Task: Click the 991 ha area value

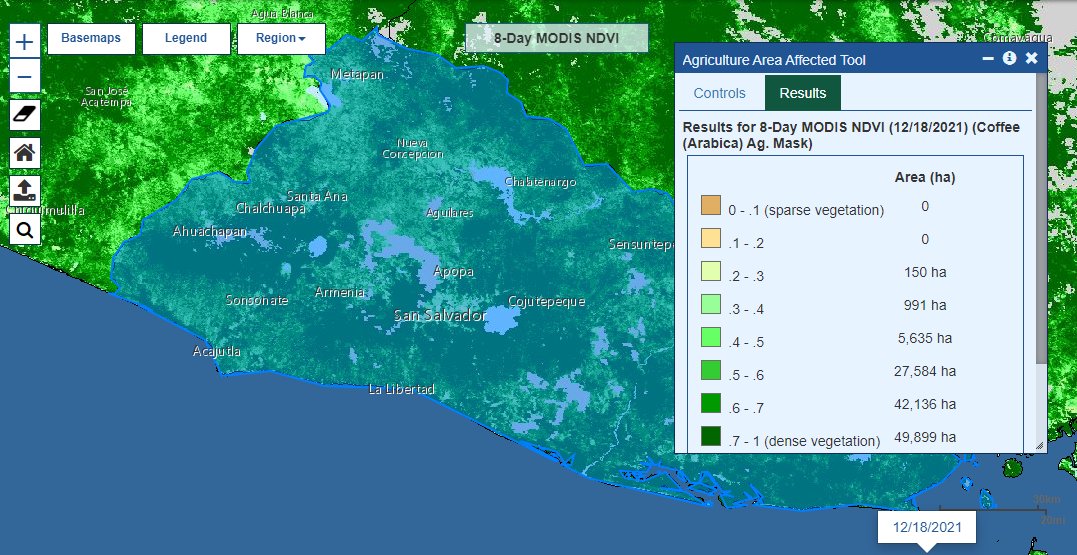Action: pos(925,305)
